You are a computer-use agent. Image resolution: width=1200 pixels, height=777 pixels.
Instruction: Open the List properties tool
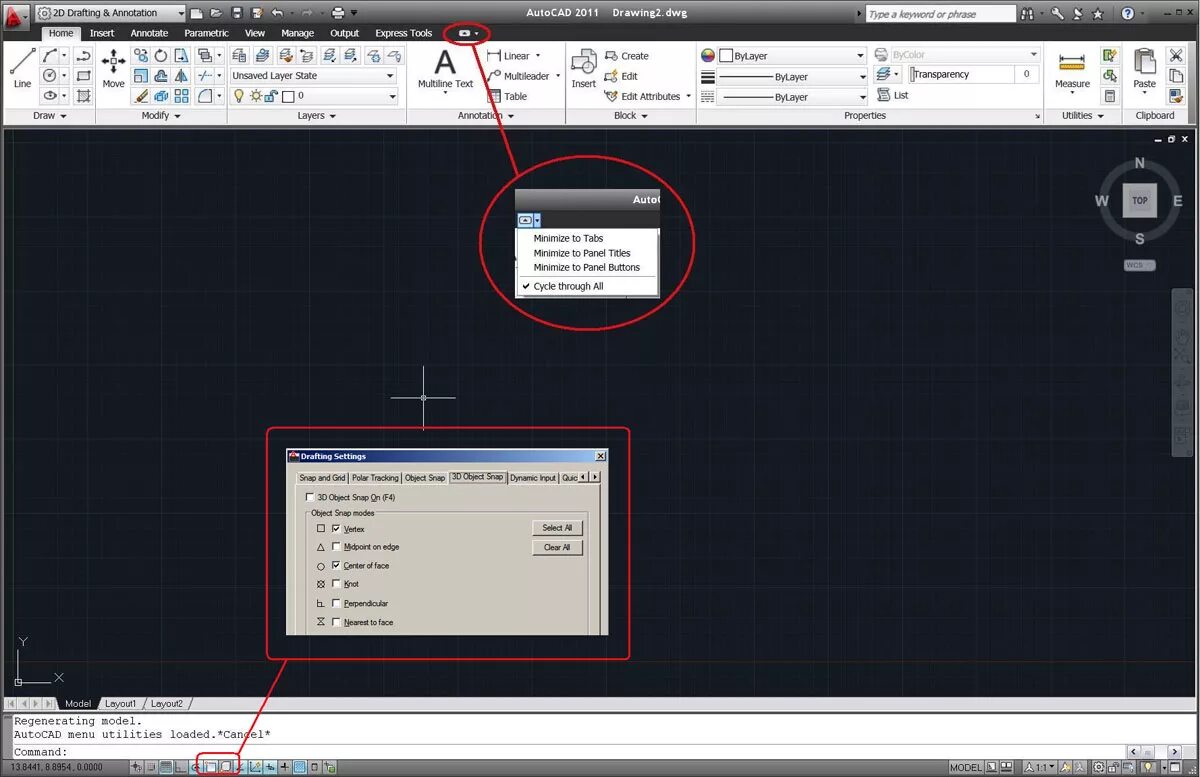[893, 95]
